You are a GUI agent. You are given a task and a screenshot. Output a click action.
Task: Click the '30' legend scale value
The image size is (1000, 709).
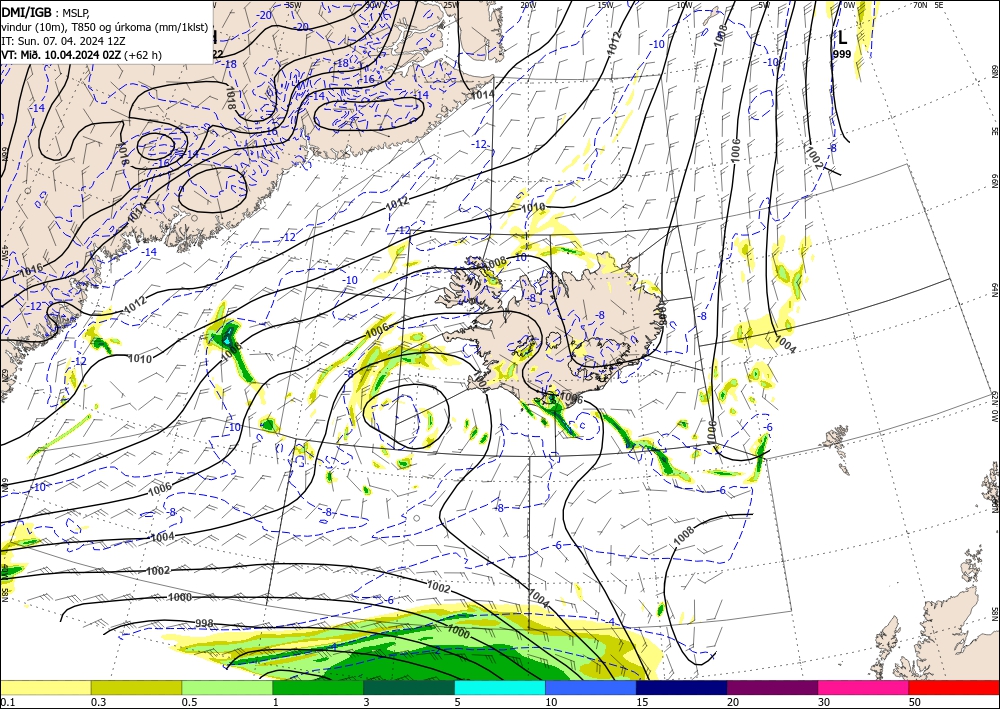click(824, 702)
